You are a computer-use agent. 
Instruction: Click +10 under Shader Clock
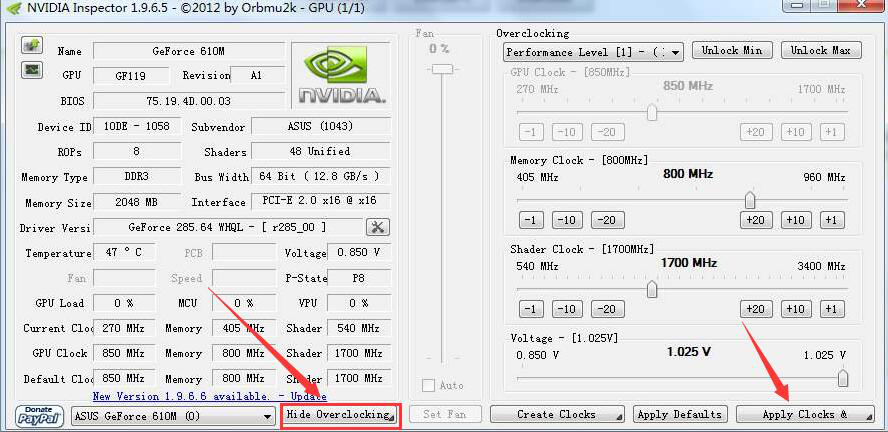coord(796,309)
